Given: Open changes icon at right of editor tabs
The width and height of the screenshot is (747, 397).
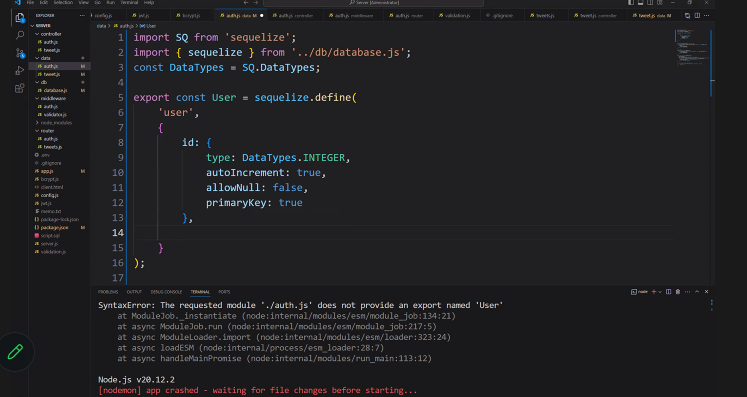Looking at the screenshot, I should pos(687,16).
